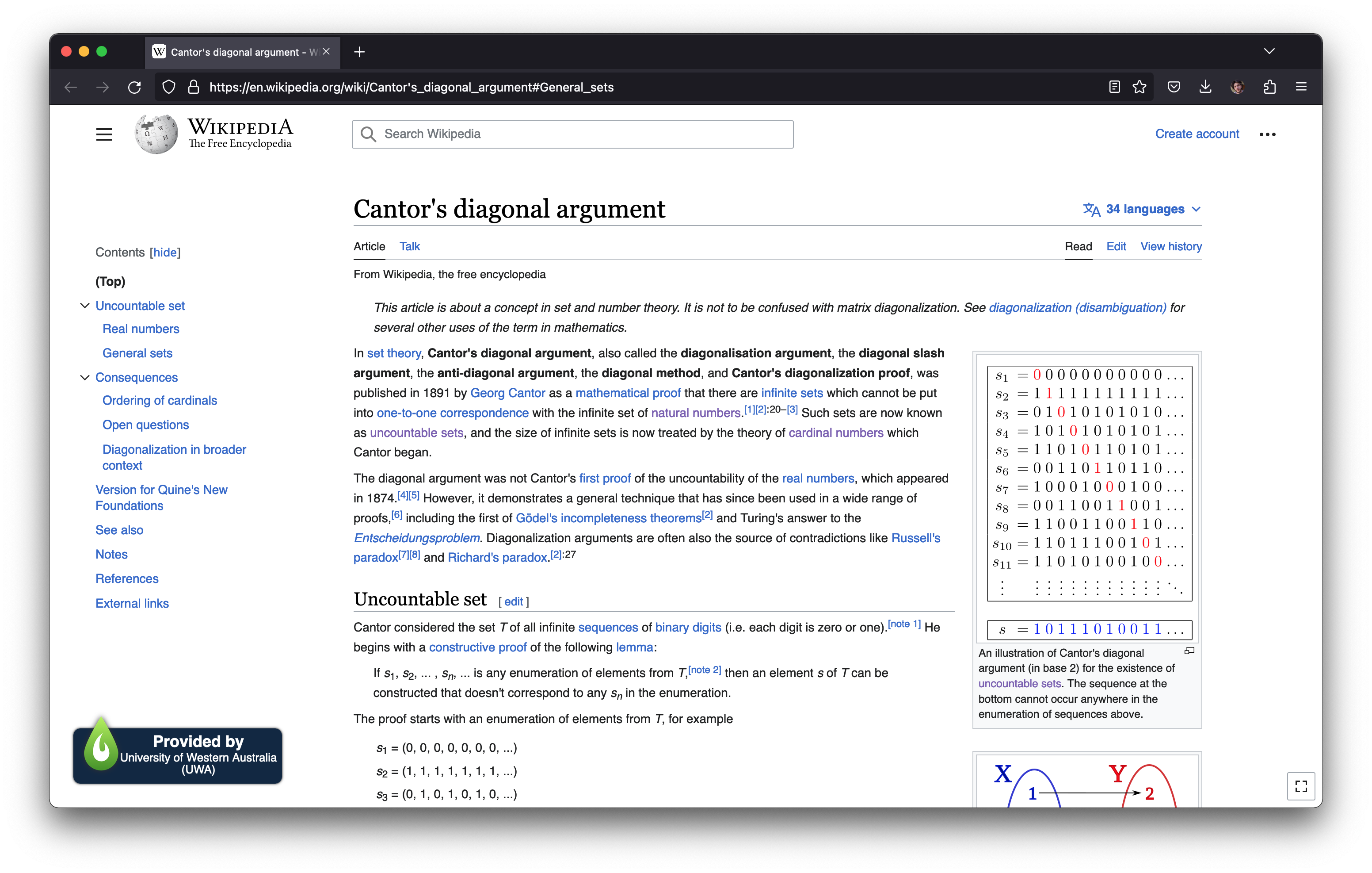Switch to the Talk tab
Viewport: 1372px width, 873px height.
pos(409,246)
